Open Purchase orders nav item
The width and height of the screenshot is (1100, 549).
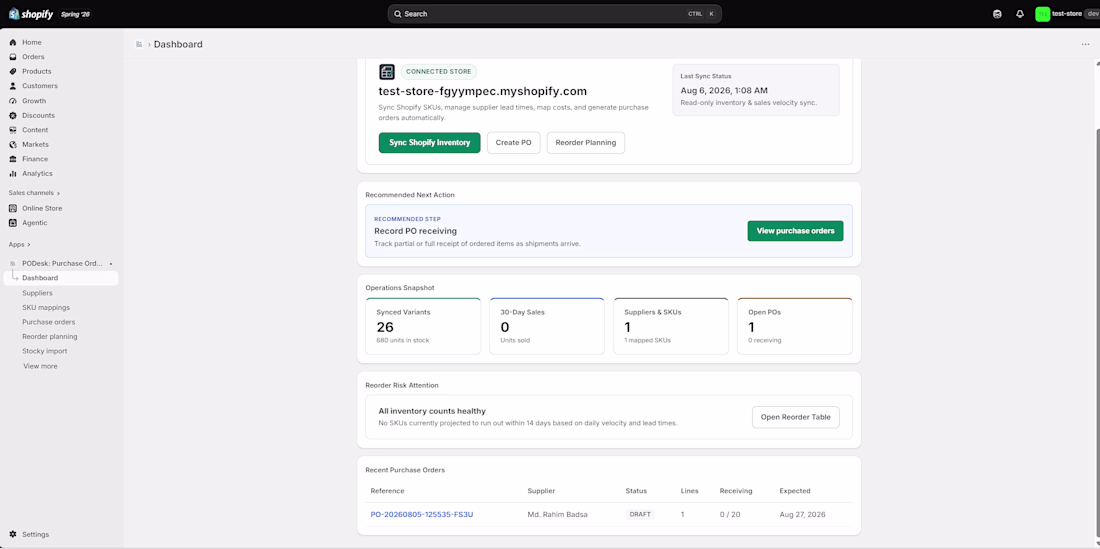pos(48,323)
